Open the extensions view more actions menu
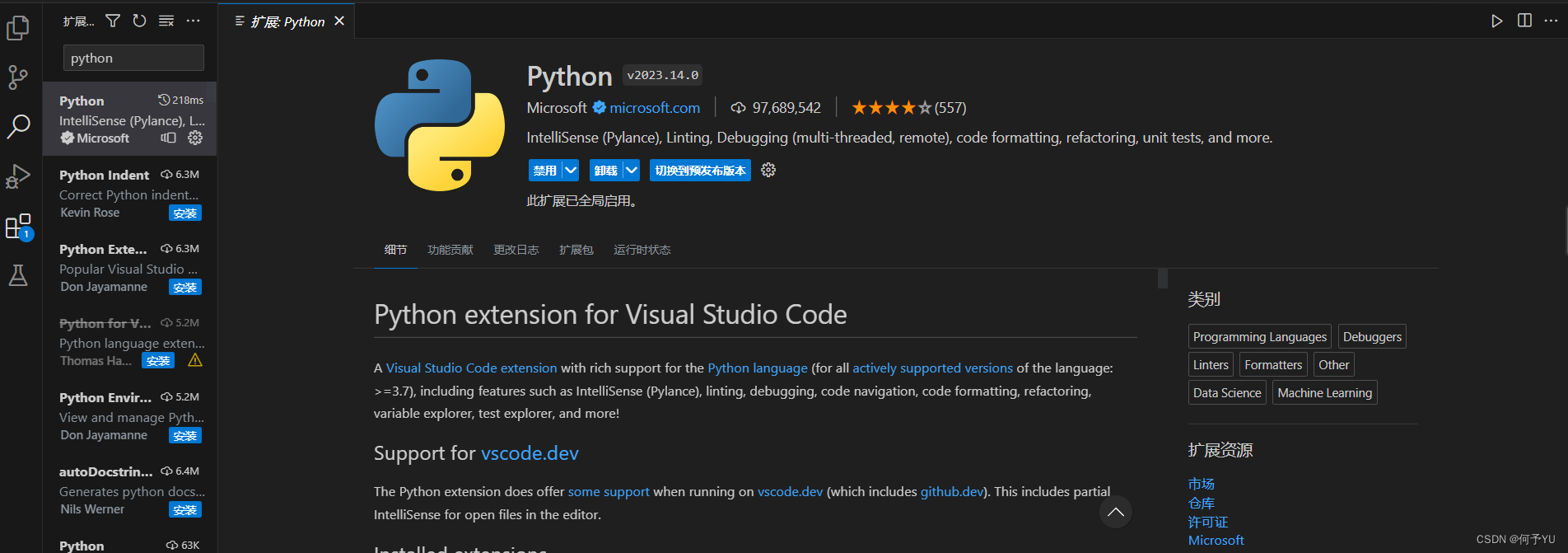The width and height of the screenshot is (1568, 553). [194, 21]
